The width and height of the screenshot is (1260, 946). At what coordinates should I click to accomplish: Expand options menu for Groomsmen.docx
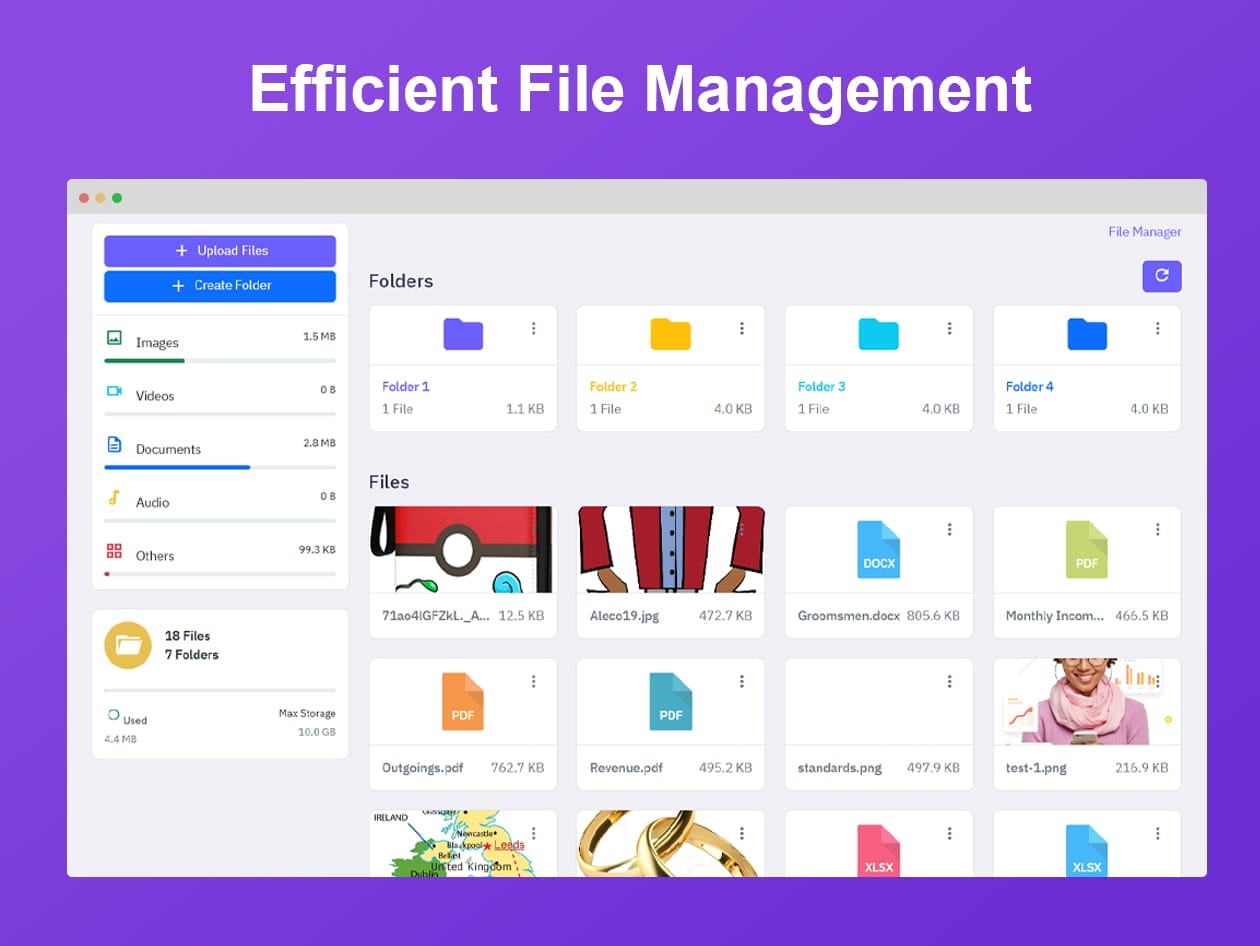point(949,529)
